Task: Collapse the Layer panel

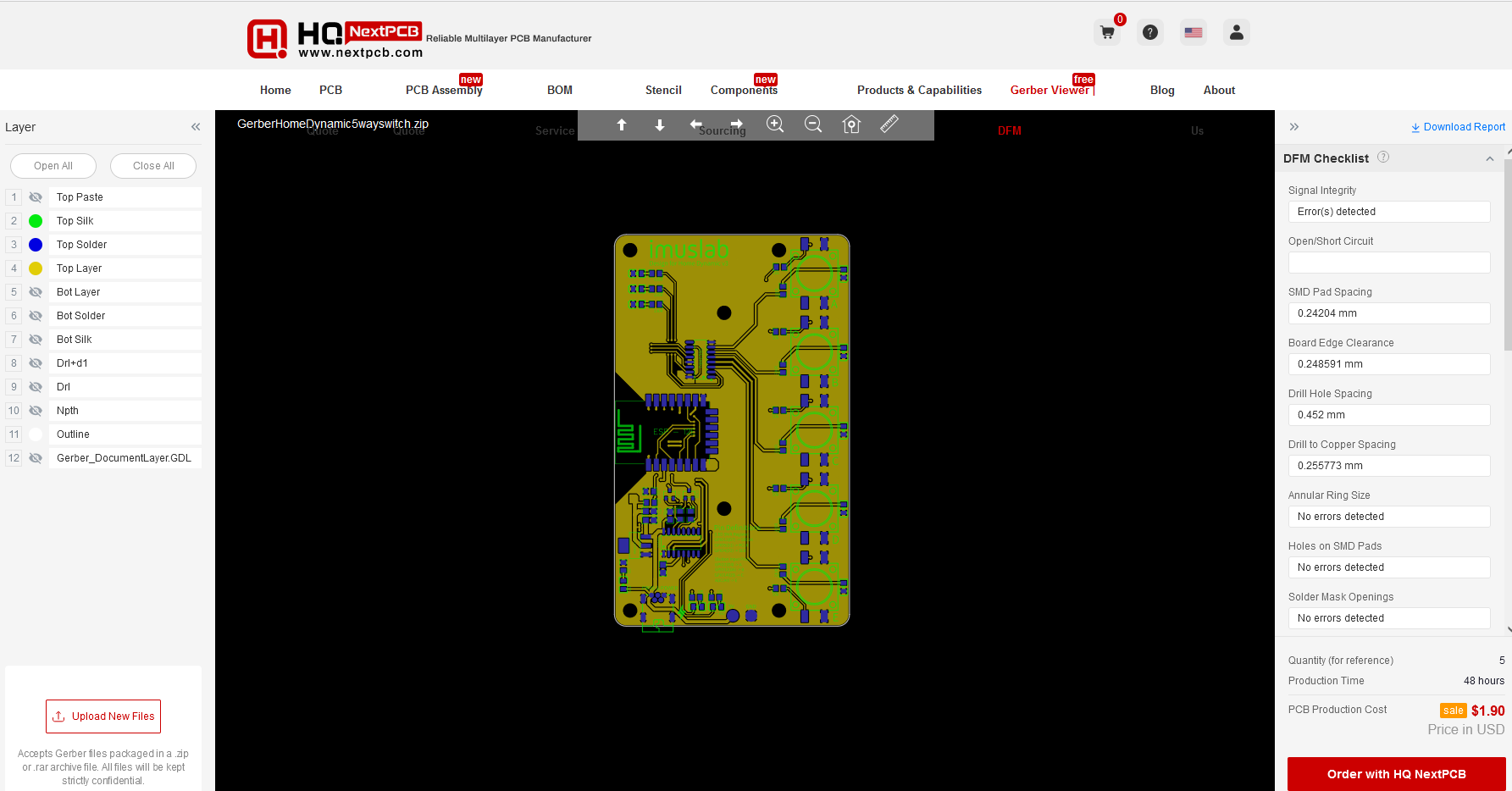Action: (196, 127)
